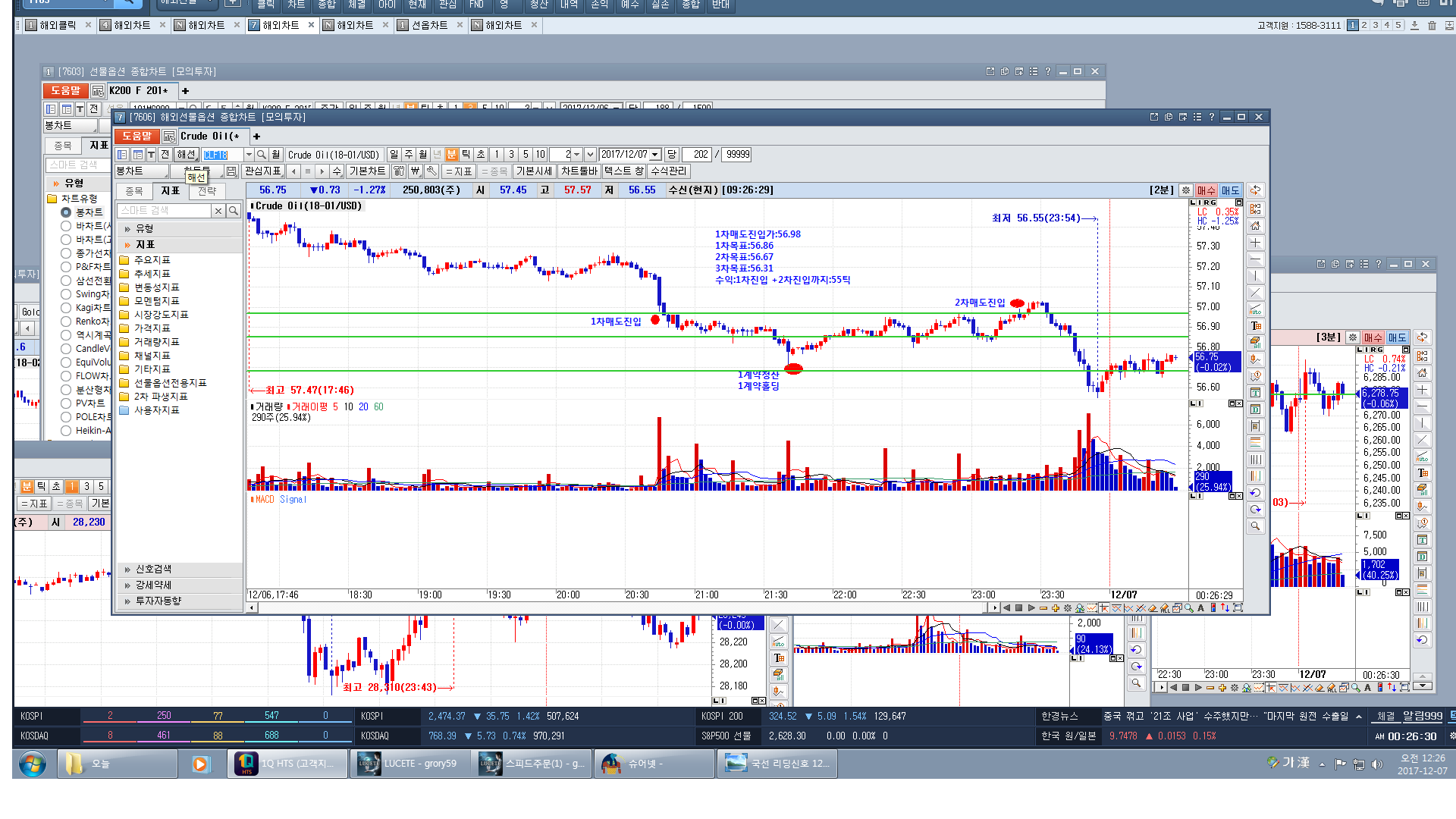Click the chart horizontal scrollbar track
1456x819 pixels.
point(622,608)
